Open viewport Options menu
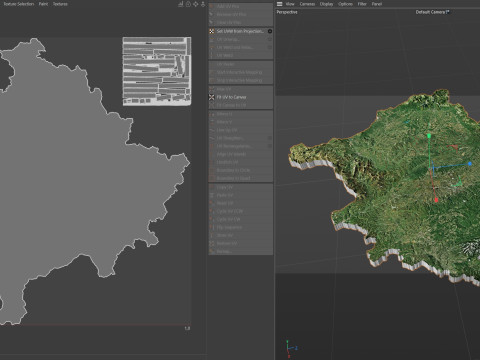 click(x=345, y=4)
